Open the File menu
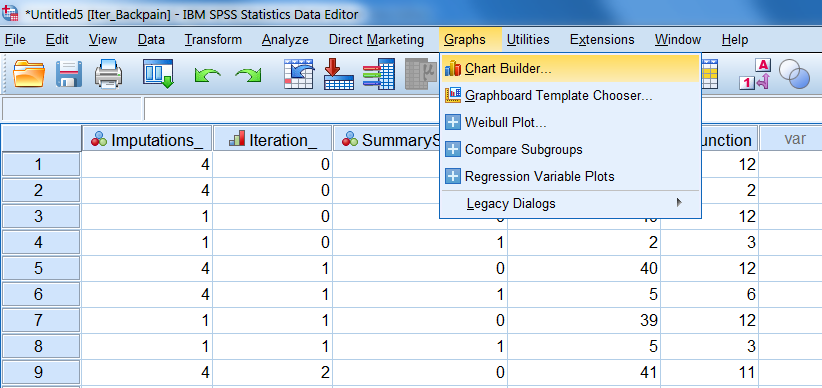This screenshot has width=822, height=388. (x=15, y=40)
